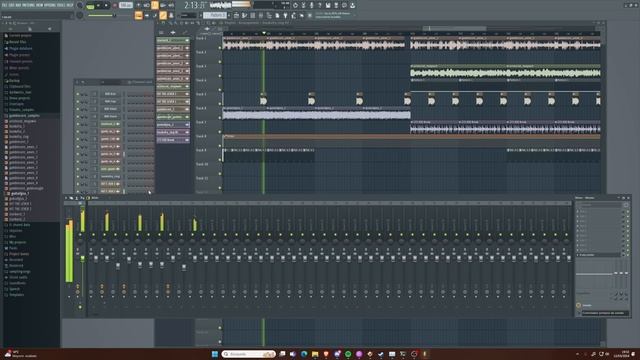Viewport: 640px width, 360px height.
Task: Click the microphone icon in the top toolbar
Action: 311,6
